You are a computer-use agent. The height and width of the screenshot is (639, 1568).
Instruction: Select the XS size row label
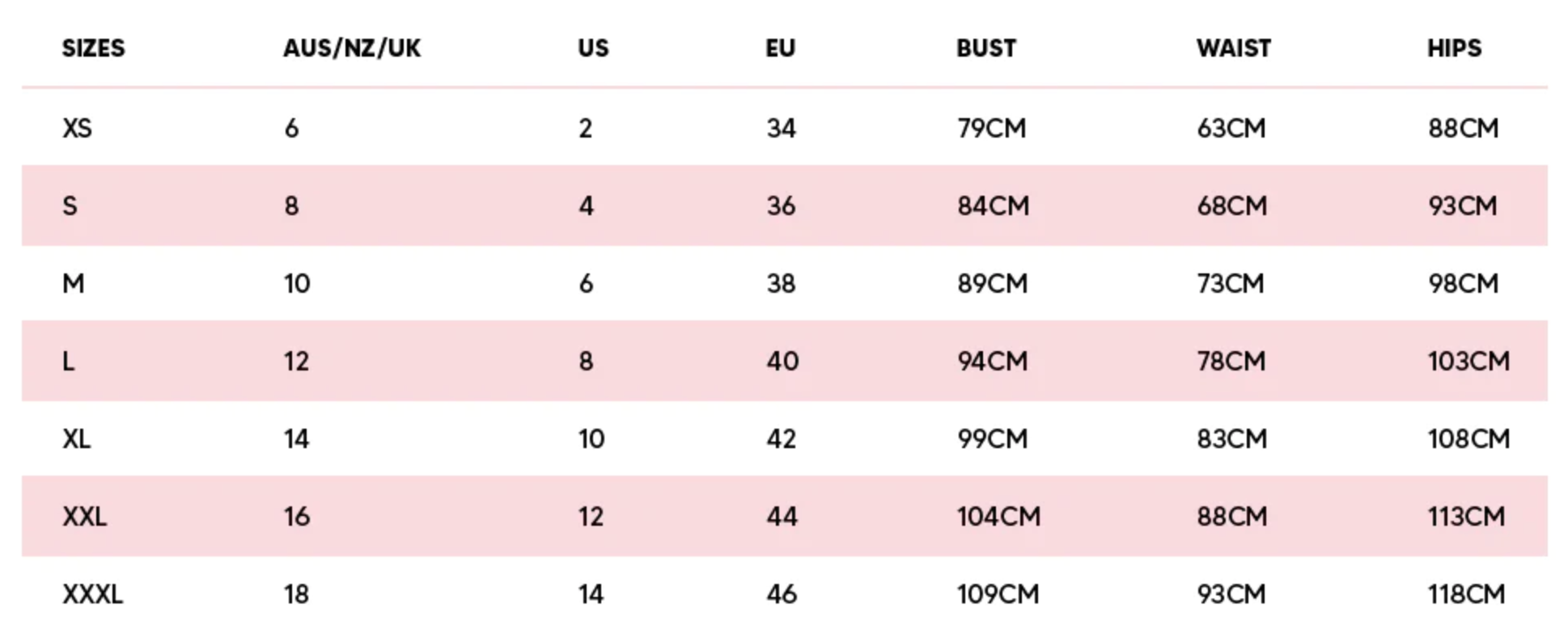[78, 129]
